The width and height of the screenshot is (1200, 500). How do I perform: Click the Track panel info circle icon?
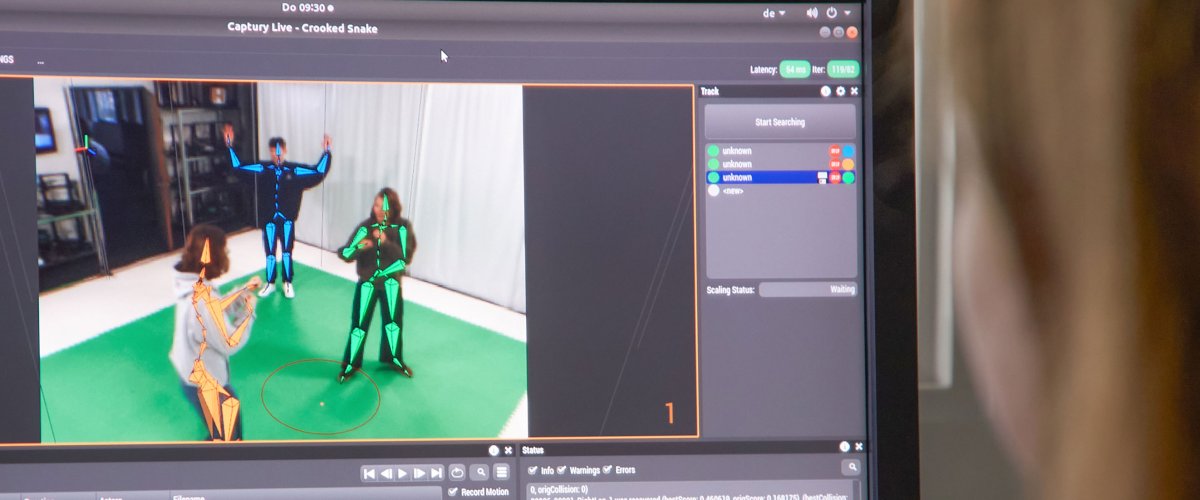826,91
